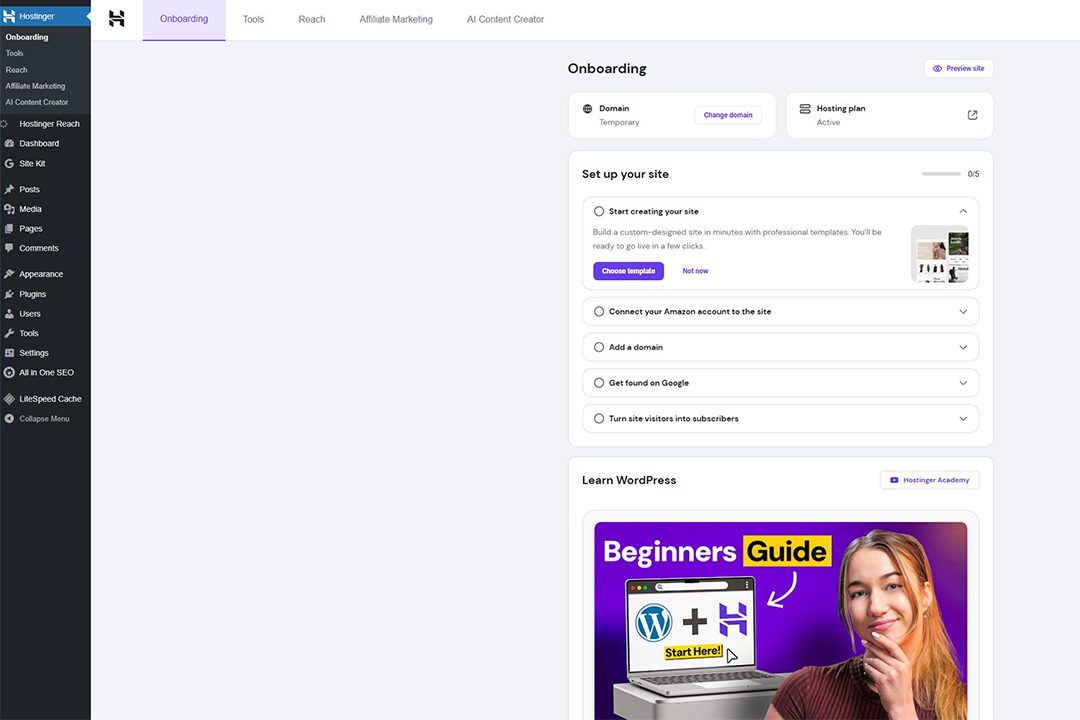Click the Collapse Menu arrow icon
Viewport: 1080px width, 720px height.
coord(9,418)
